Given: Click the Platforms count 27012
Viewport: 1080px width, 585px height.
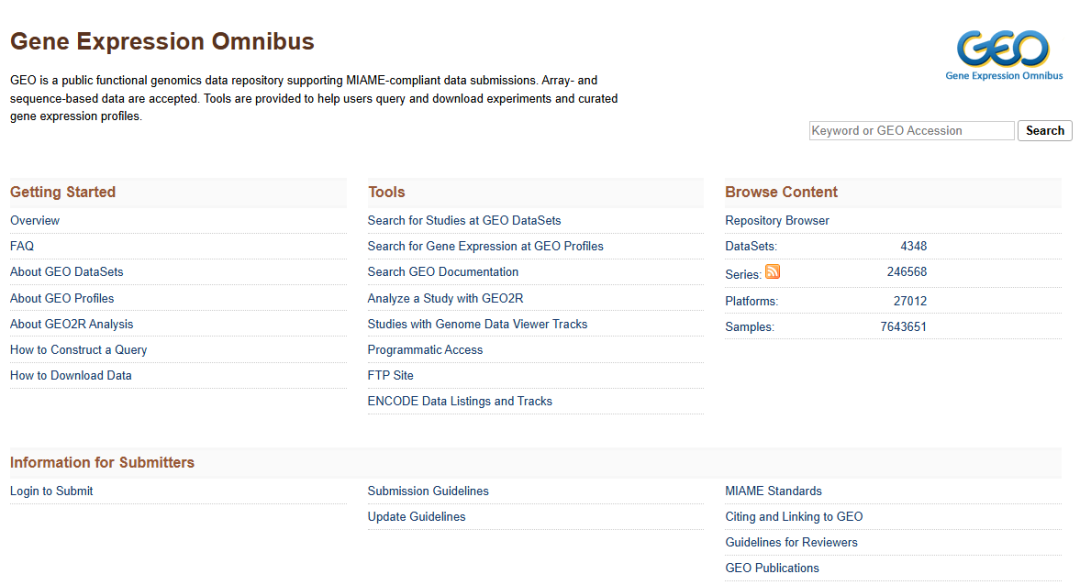Looking at the screenshot, I should [910, 301].
